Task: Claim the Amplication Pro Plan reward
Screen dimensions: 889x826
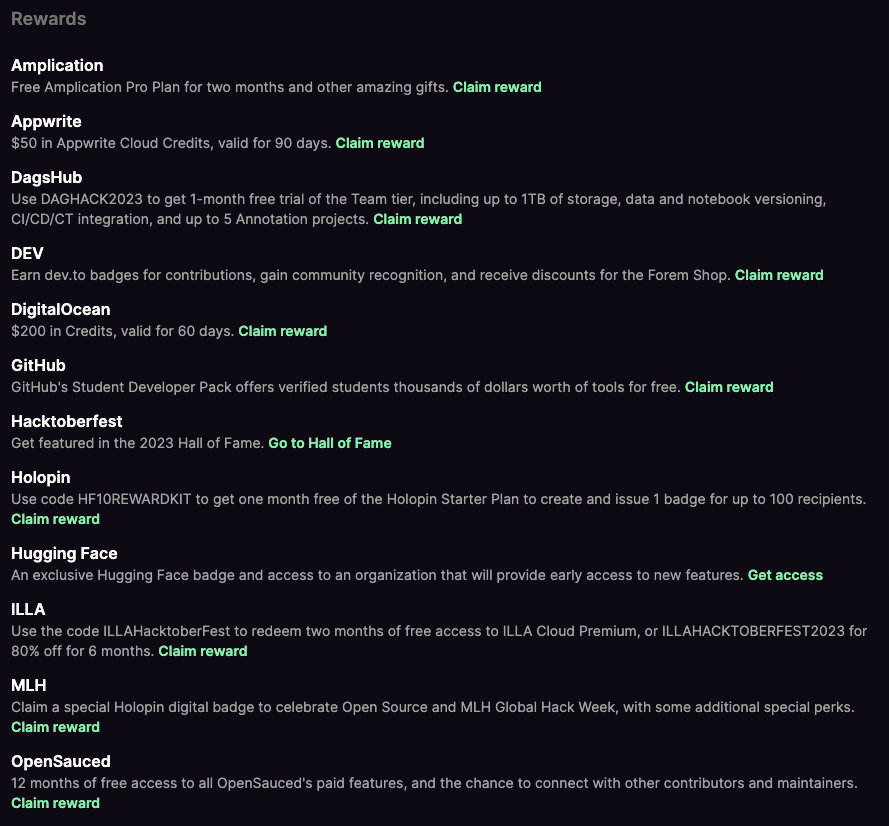Action: point(497,87)
